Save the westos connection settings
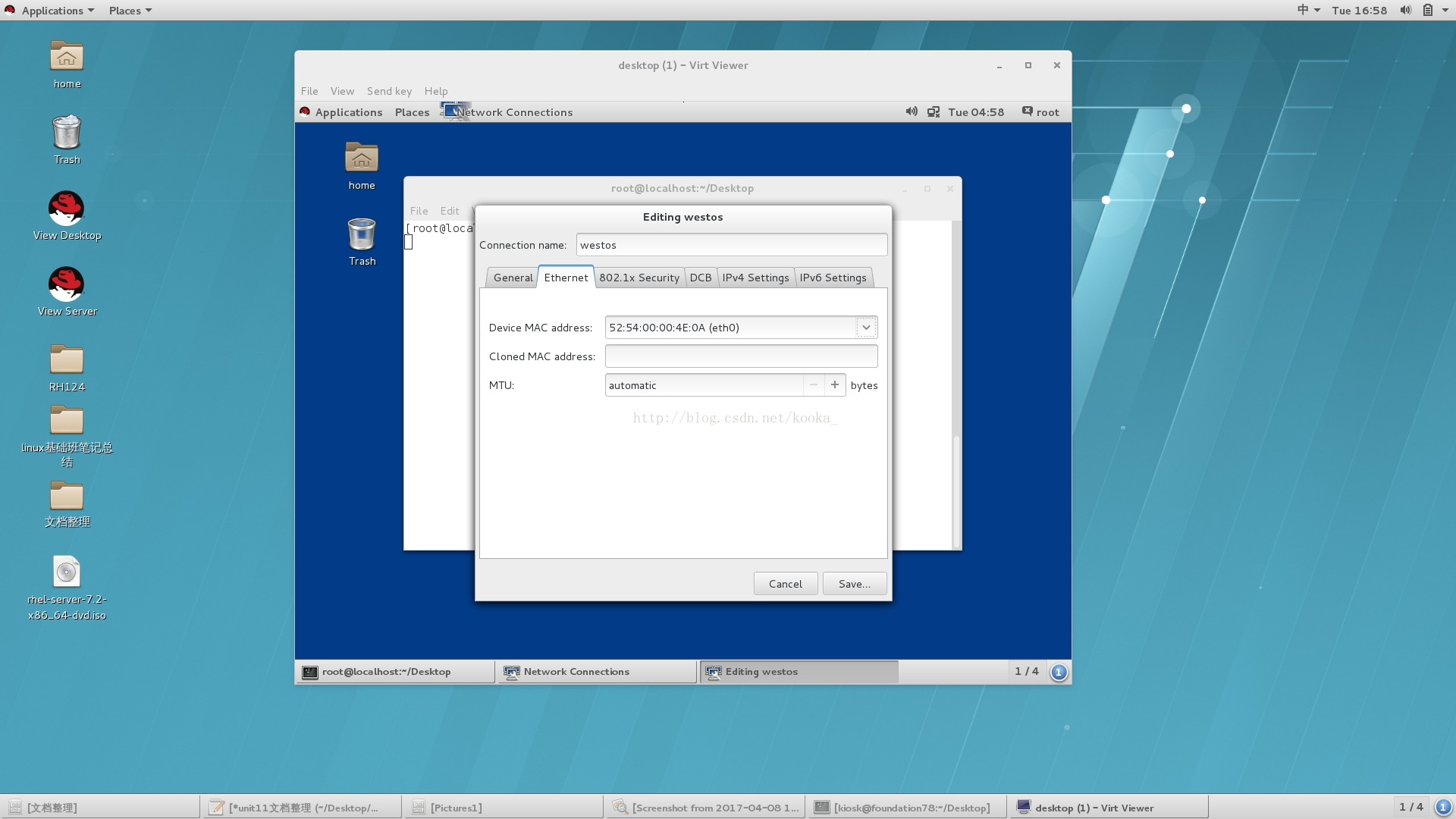 pyautogui.click(x=855, y=584)
